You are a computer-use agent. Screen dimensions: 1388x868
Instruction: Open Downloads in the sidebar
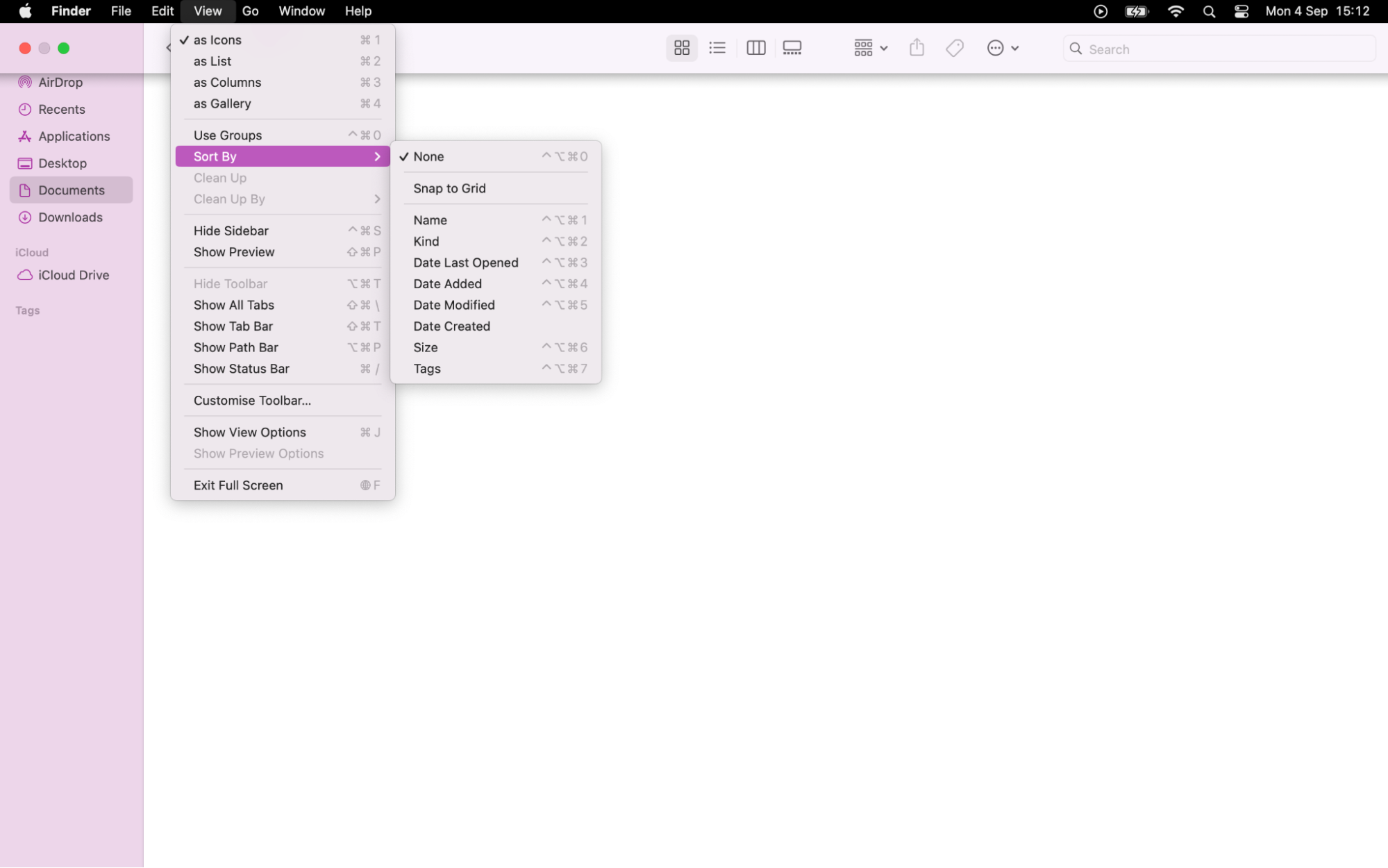(x=71, y=217)
